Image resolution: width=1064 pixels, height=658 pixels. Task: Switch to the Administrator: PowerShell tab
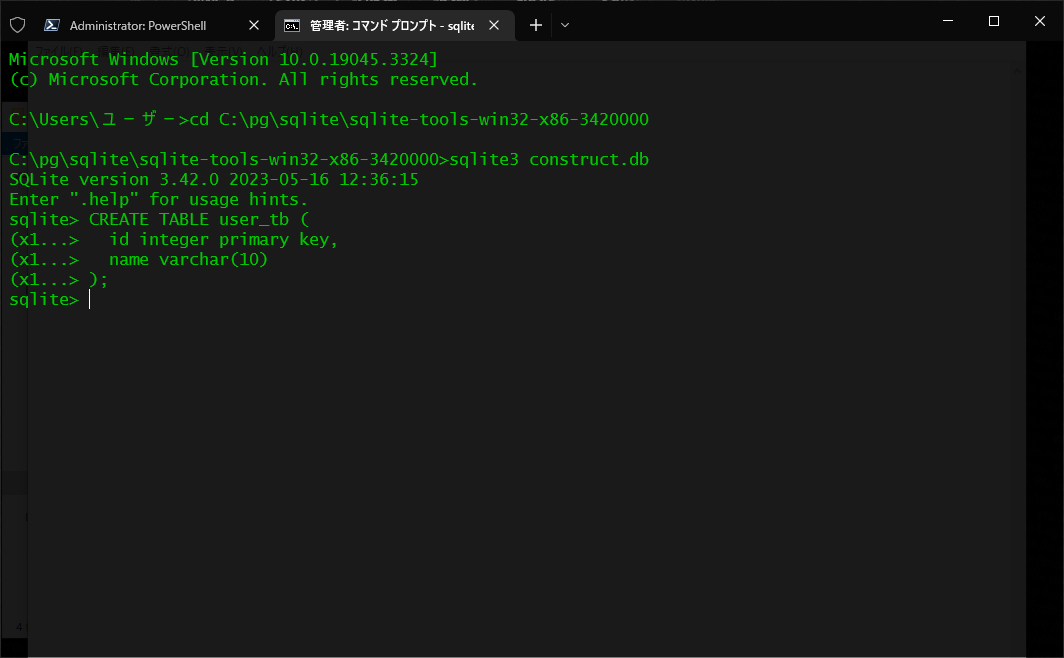[140, 24]
